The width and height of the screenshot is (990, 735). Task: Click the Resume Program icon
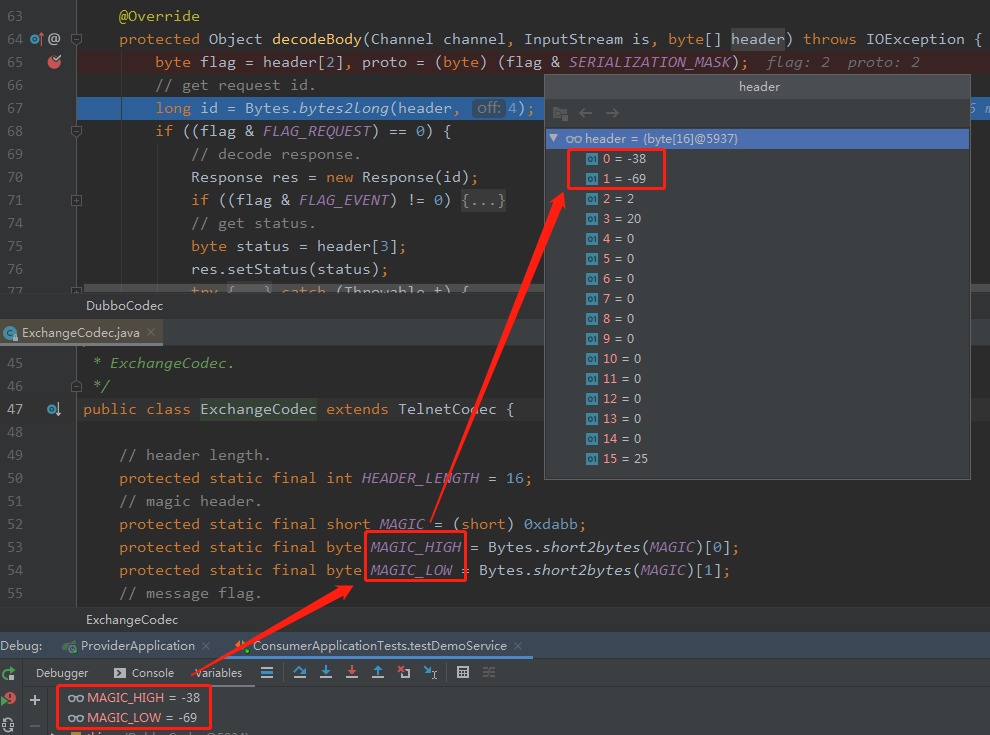point(8,699)
